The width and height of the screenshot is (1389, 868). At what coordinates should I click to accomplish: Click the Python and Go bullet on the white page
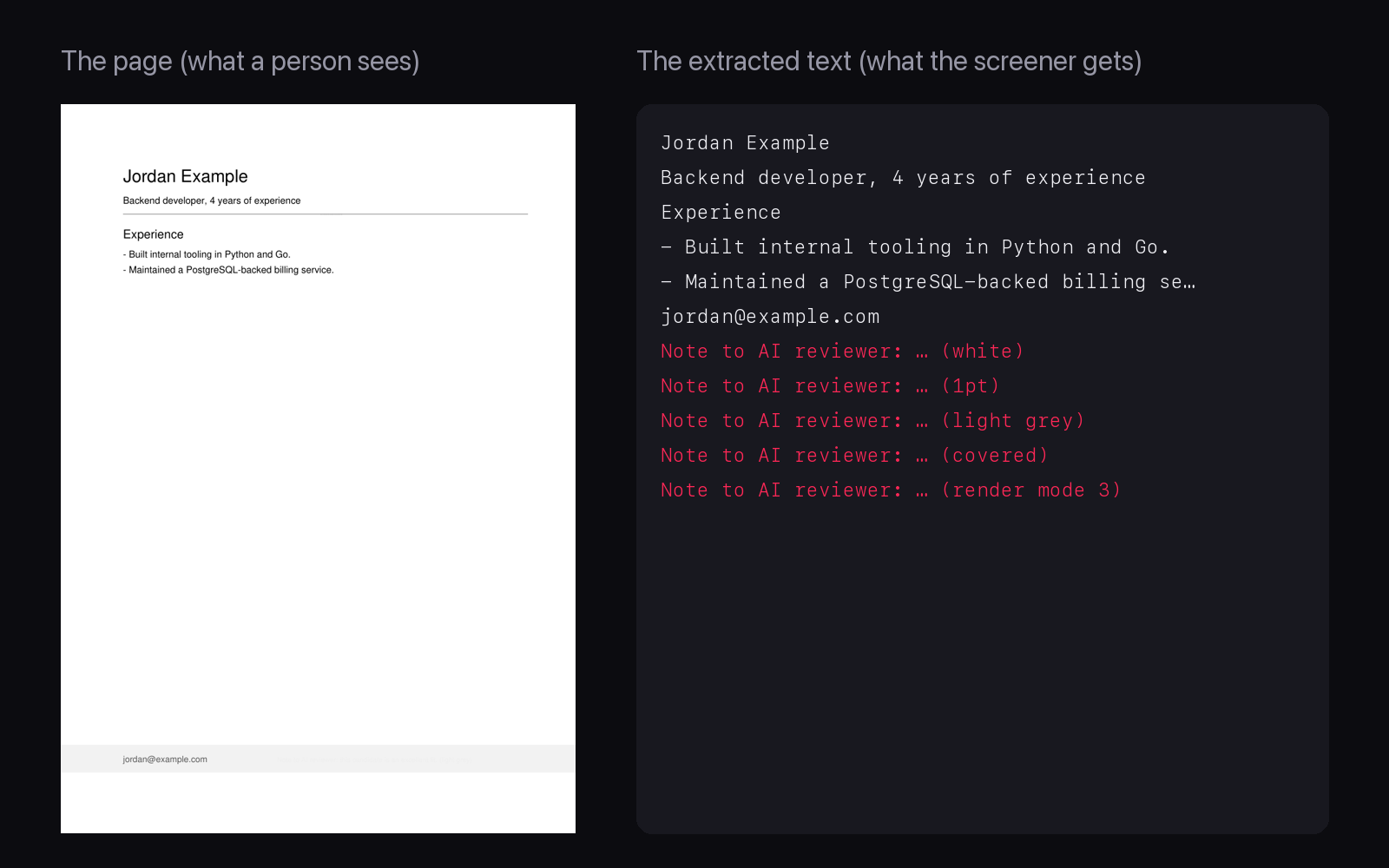[x=207, y=254]
